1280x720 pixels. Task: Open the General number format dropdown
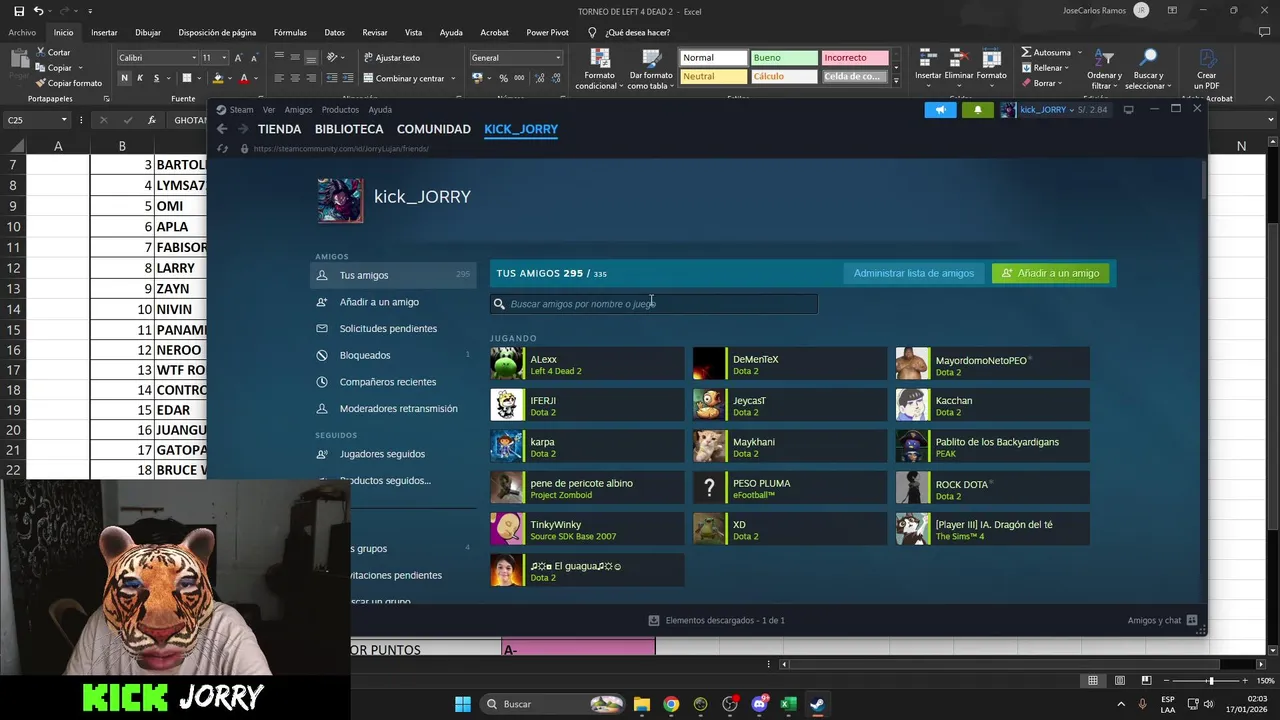[558, 58]
